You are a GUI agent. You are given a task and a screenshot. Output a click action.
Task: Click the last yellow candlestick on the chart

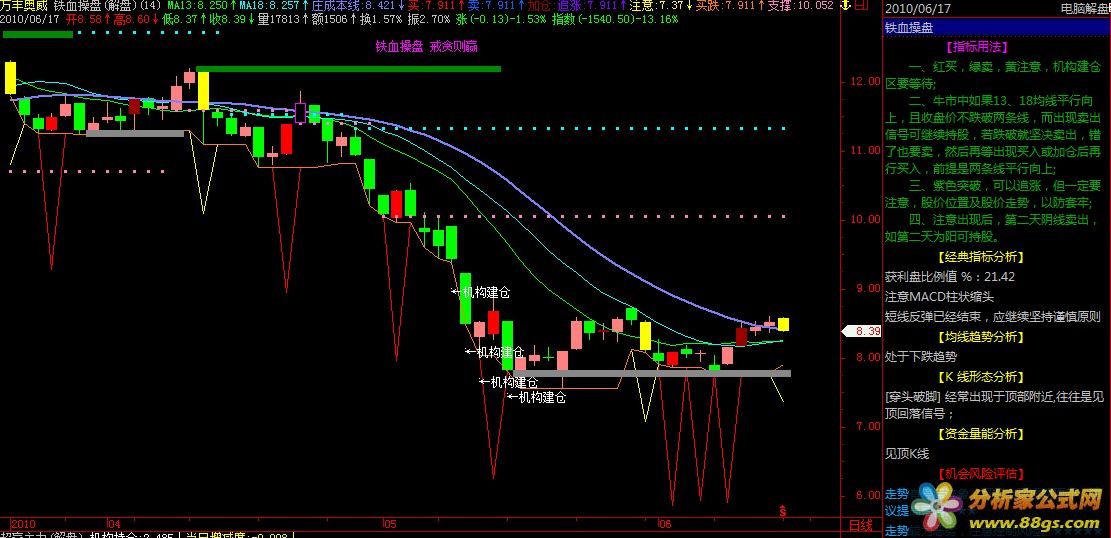[x=784, y=324]
